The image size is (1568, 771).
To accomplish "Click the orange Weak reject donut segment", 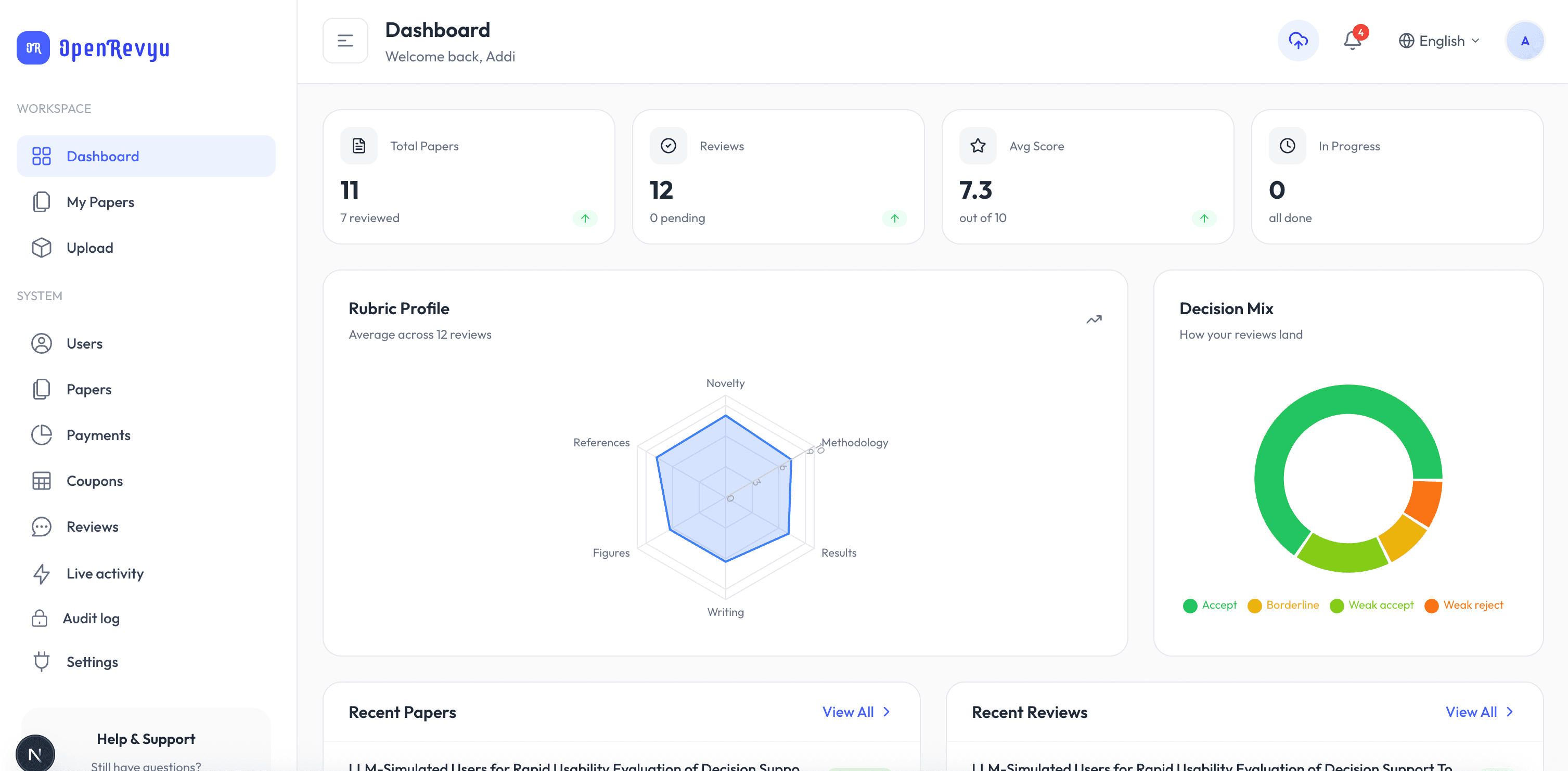I will 1424,502.
